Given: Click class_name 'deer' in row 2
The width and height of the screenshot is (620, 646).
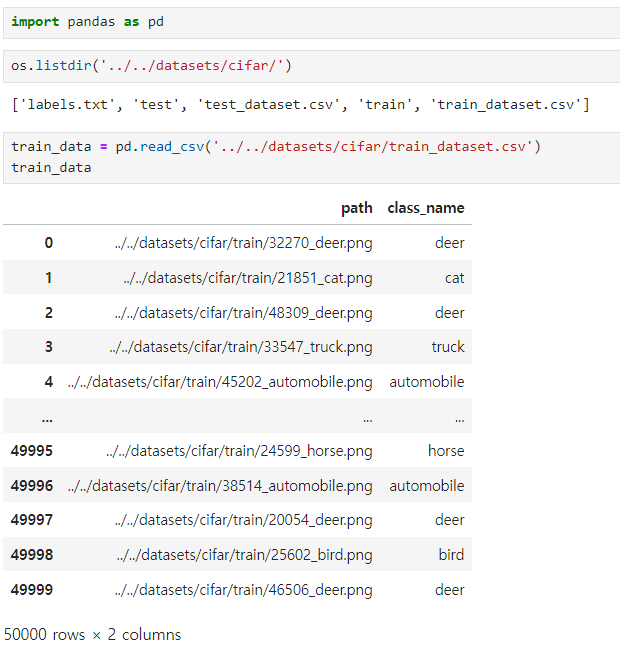Looking at the screenshot, I should click(x=449, y=313).
